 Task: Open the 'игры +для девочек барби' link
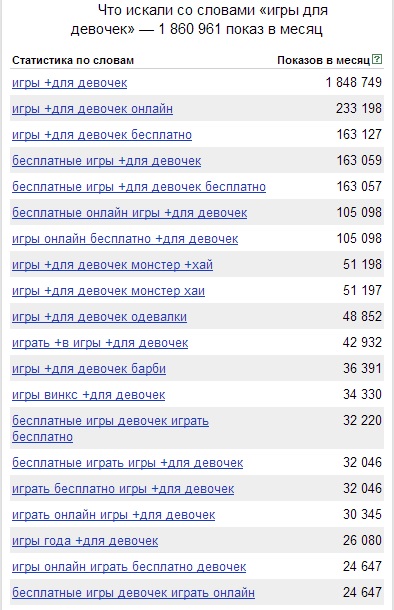pos(89,369)
